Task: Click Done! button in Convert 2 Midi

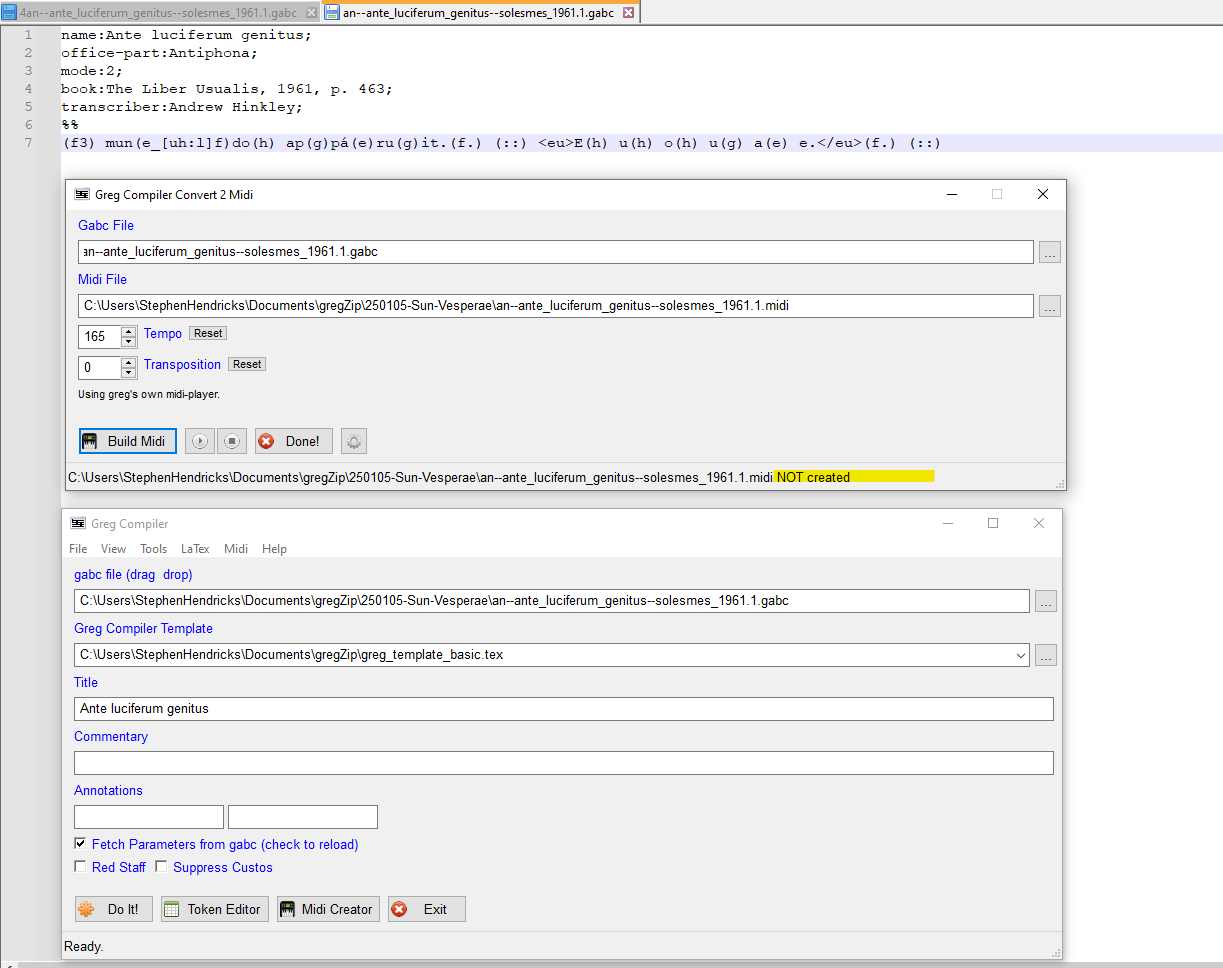Action: tap(294, 441)
